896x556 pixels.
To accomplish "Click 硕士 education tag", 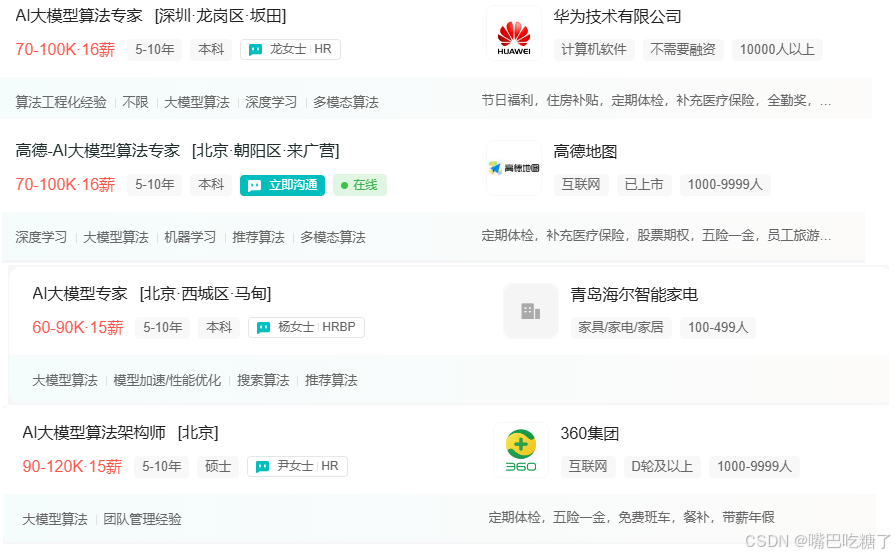I will pyautogui.click(x=218, y=466).
